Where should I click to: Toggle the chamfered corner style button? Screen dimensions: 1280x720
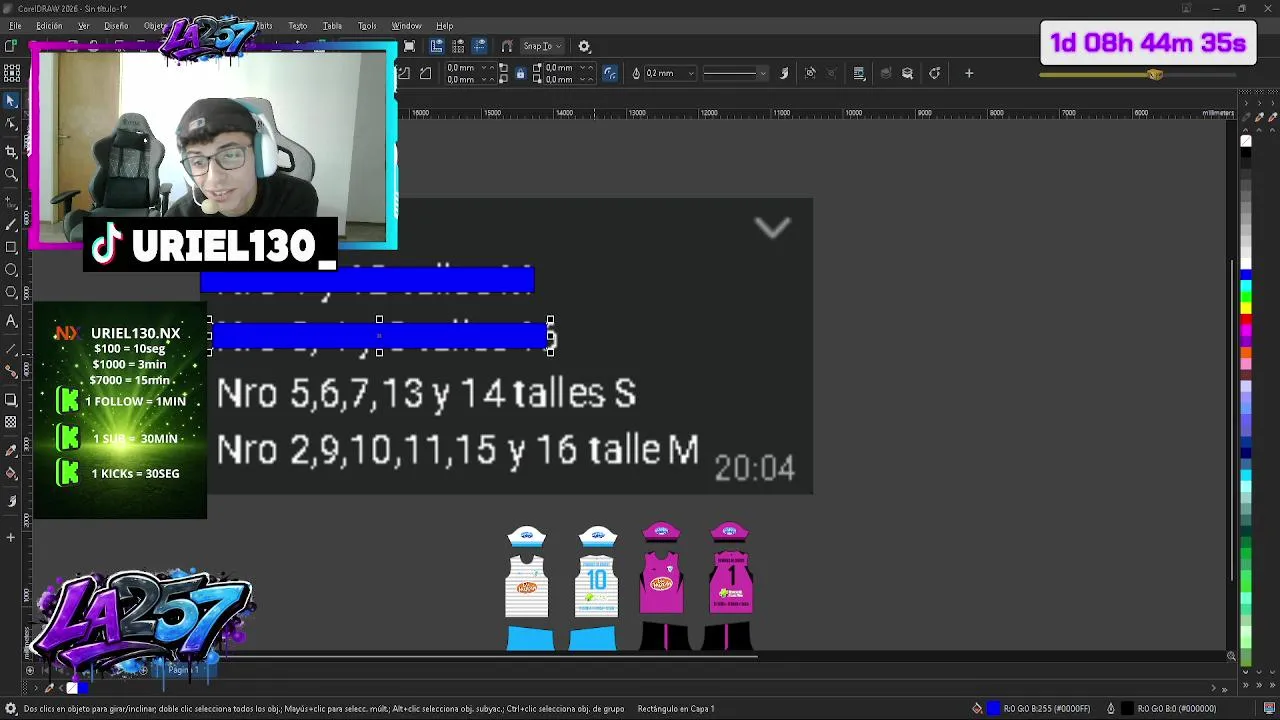tap(426, 73)
